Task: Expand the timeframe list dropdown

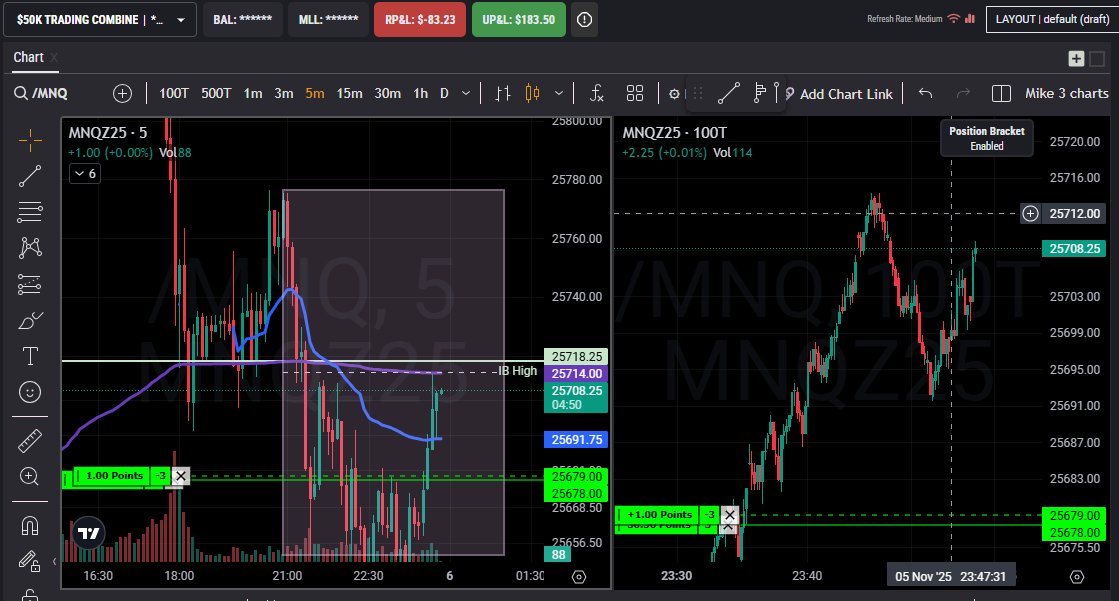Action: tap(466, 94)
